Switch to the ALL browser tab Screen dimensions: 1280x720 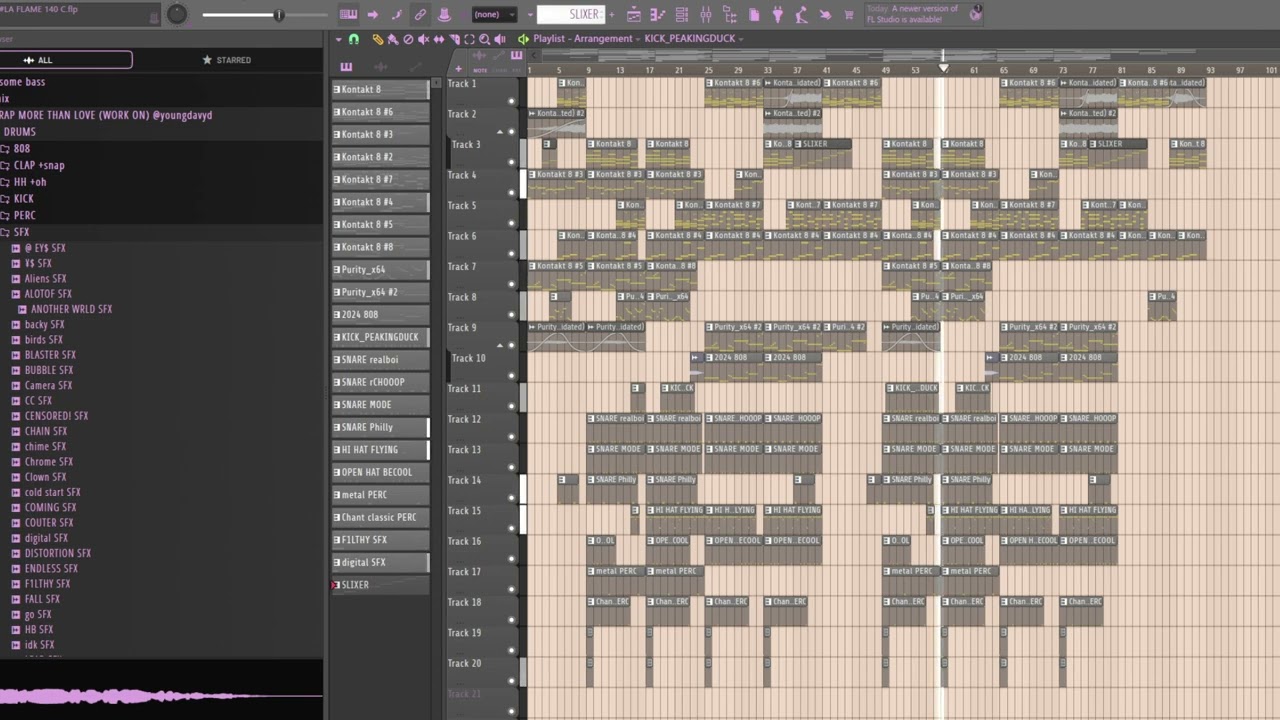click(66, 60)
